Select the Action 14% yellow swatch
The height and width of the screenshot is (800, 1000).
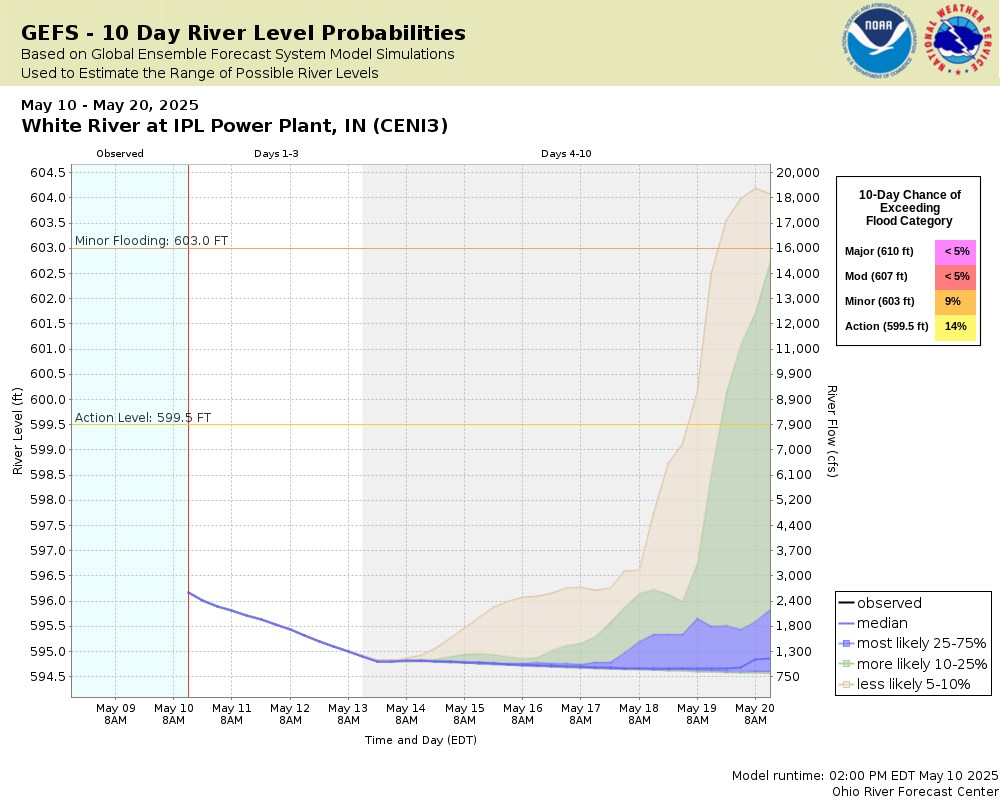coord(955,327)
